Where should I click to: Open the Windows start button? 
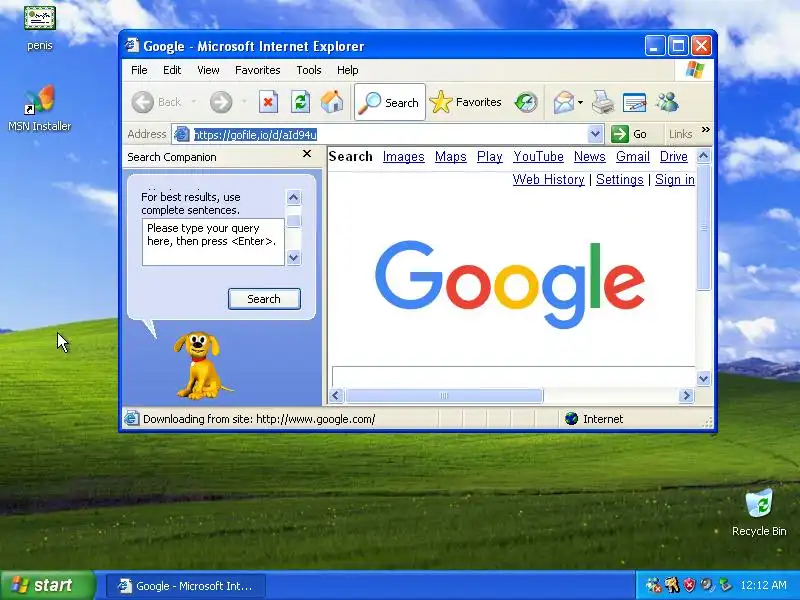pyautogui.click(x=47, y=585)
